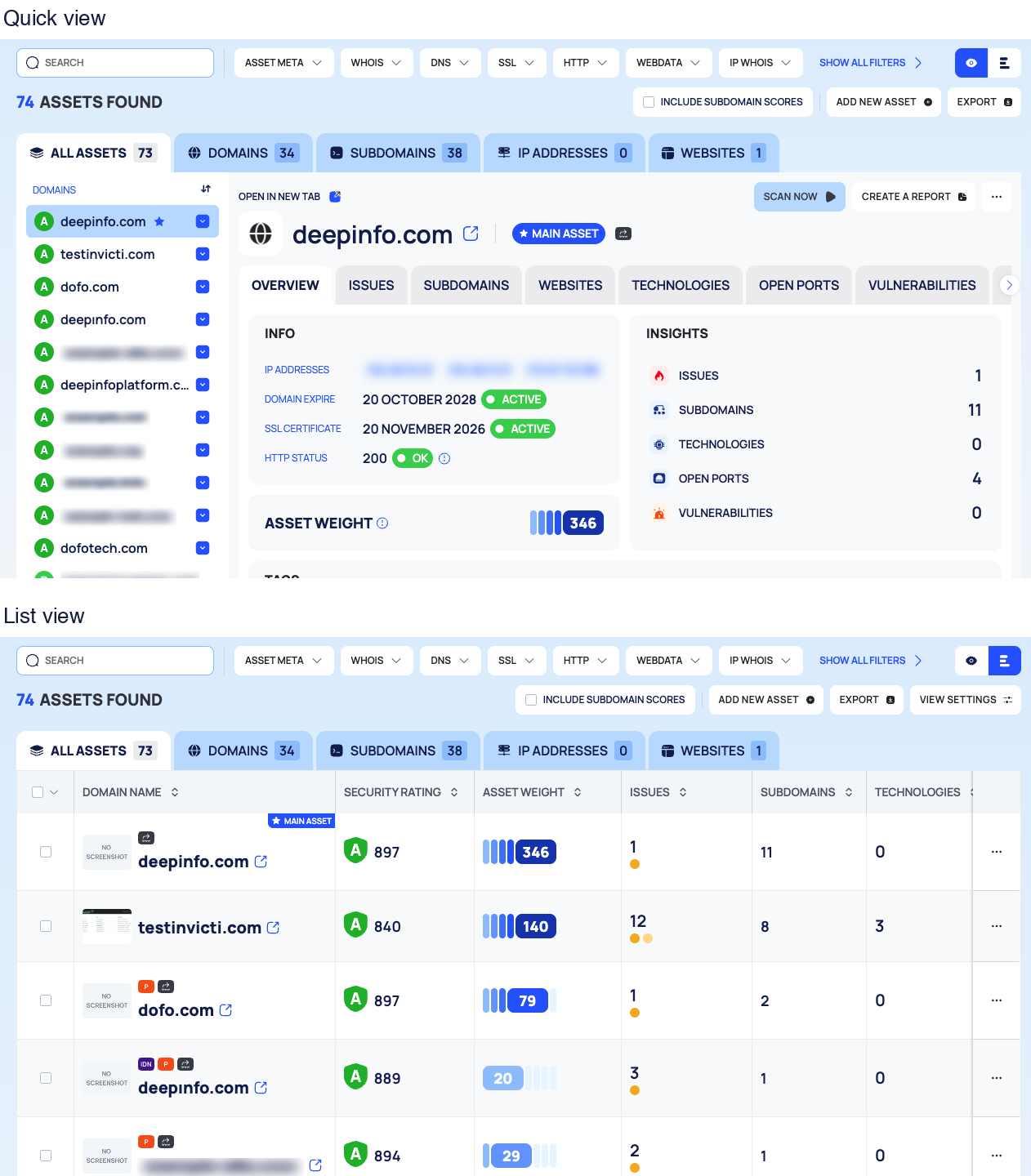The width and height of the screenshot is (1031, 1176).
Task: Open WEBDATA filter dropdown in list view
Action: click(668, 661)
